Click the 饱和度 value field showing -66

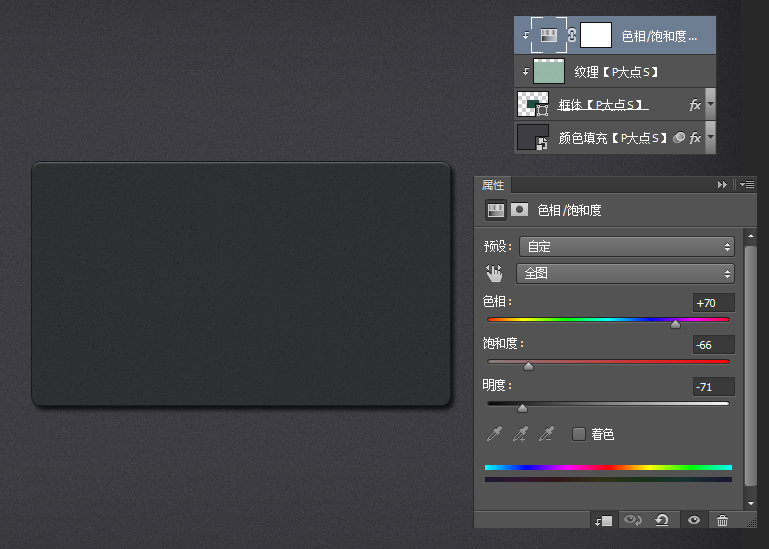tap(714, 345)
